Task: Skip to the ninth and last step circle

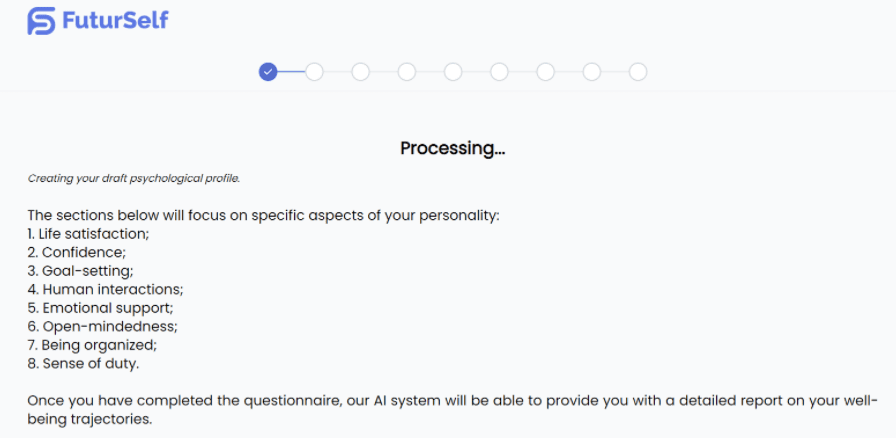Action: [x=638, y=72]
